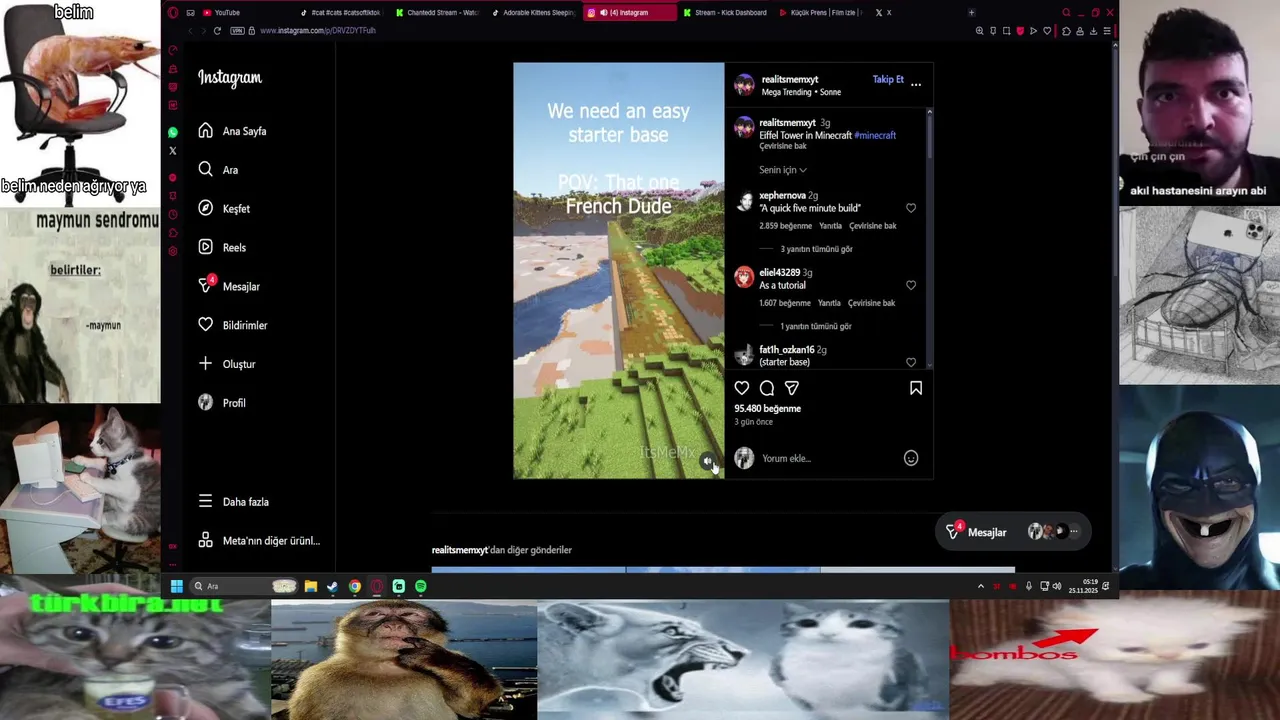Open Mesajlar in the left sidebar

pos(229,286)
